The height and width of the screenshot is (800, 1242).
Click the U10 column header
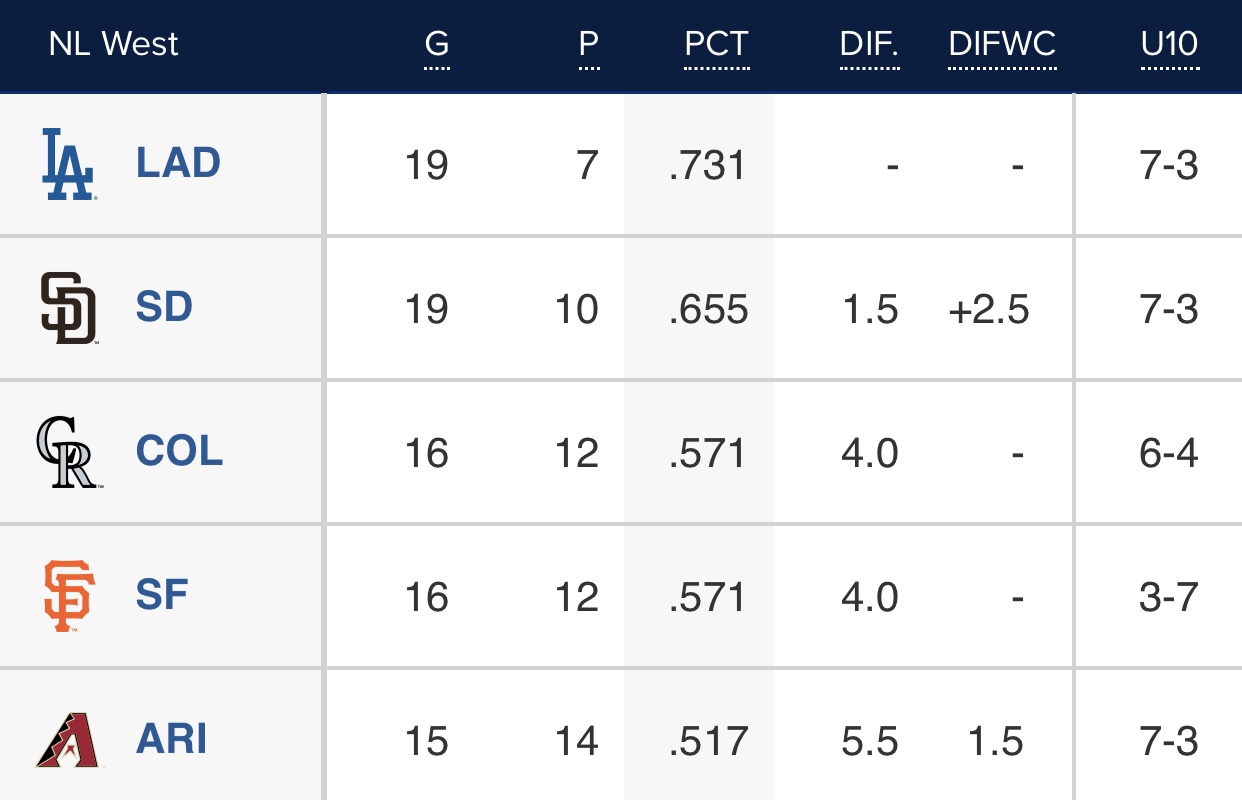(x=1169, y=45)
